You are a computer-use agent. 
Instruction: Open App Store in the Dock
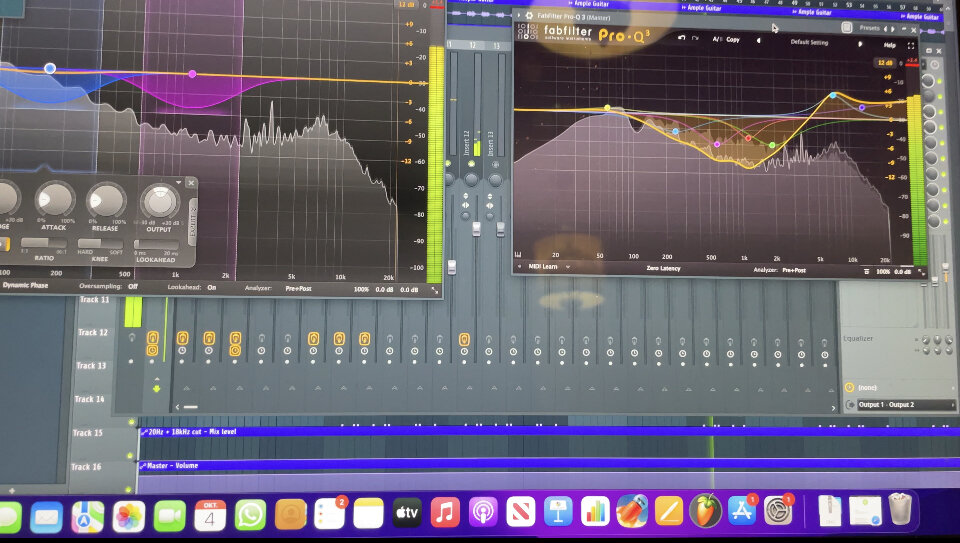pos(741,511)
